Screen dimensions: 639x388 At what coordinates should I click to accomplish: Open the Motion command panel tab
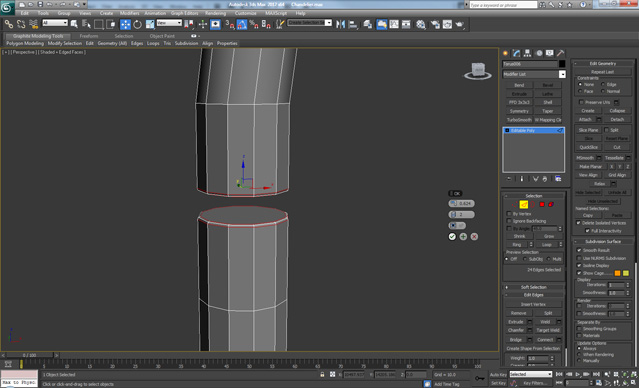539,53
